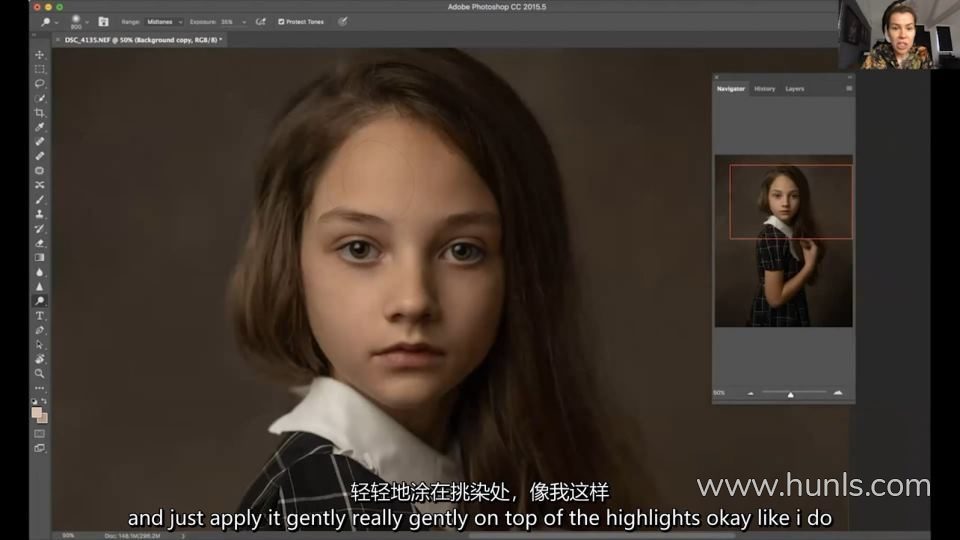Switch to the Navigator tab
960x540 pixels.
tap(730, 89)
